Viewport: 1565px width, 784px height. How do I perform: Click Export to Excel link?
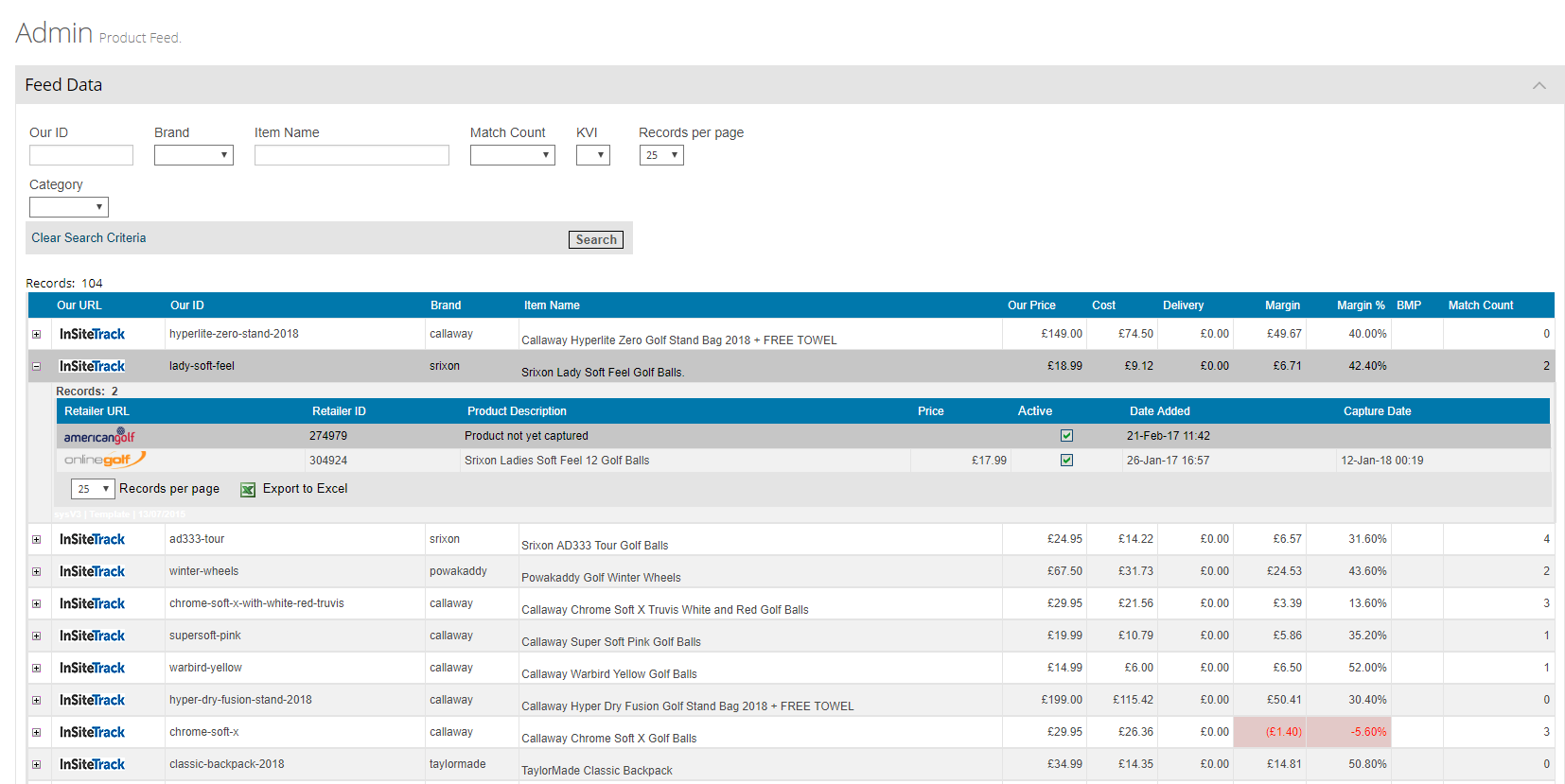coord(305,489)
